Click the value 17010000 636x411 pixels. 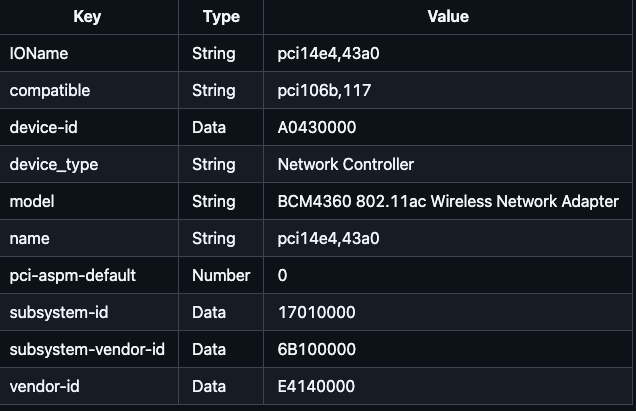[316, 312]
